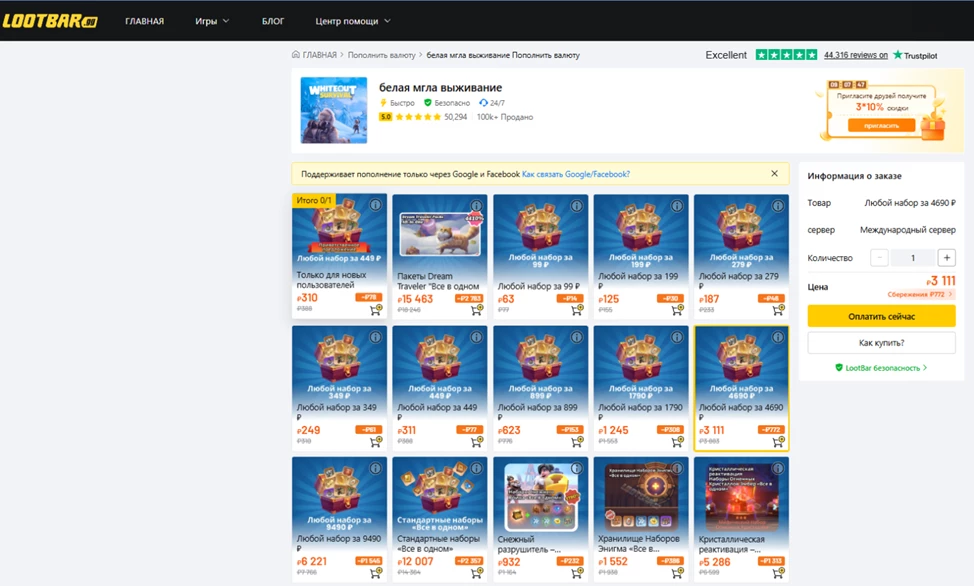The height and width of the screenshot is (586, 974).
Task: Show info for Dream Traveler pack
Action: point(476,206)
